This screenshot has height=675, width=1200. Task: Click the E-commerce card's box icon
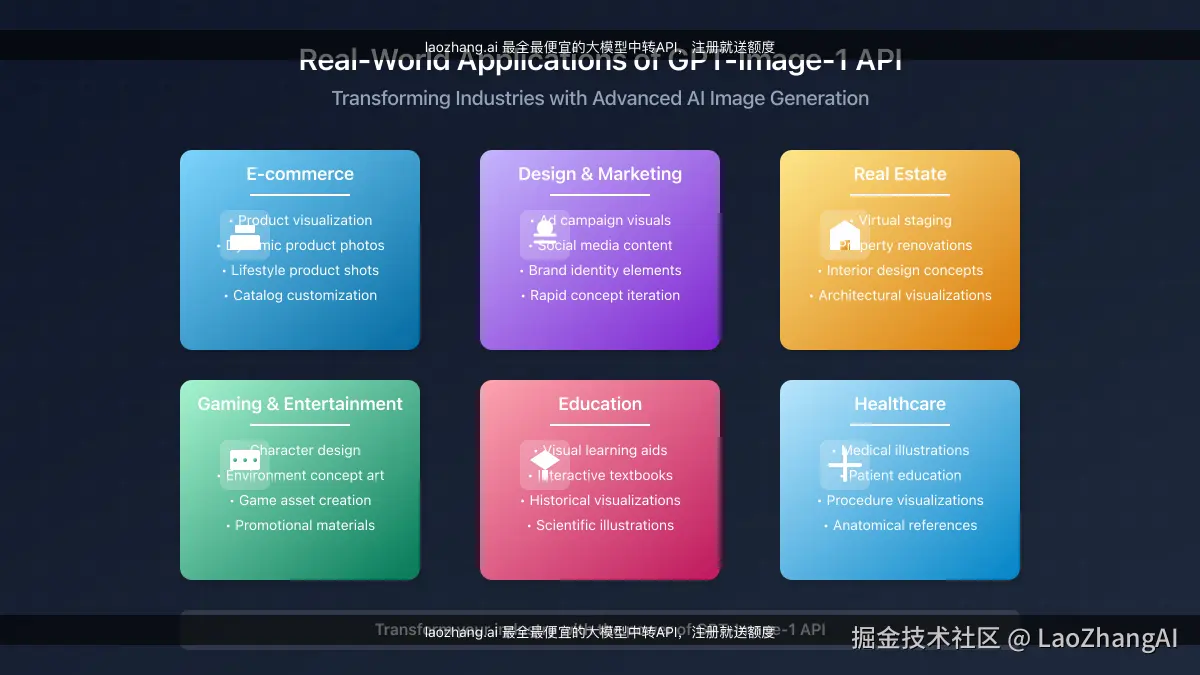pyautogui.click(x=245, y=235)
